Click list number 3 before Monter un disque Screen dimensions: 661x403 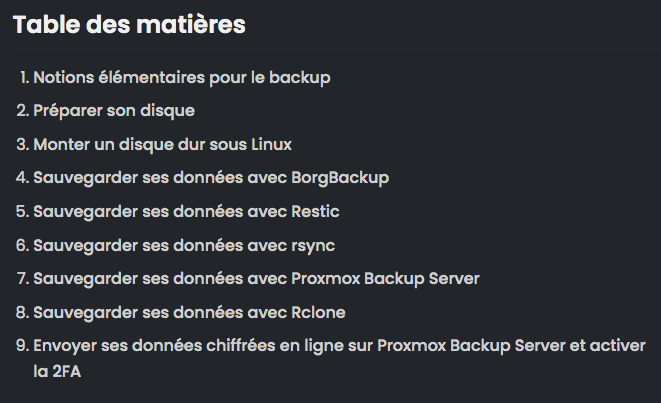point(23,144)
